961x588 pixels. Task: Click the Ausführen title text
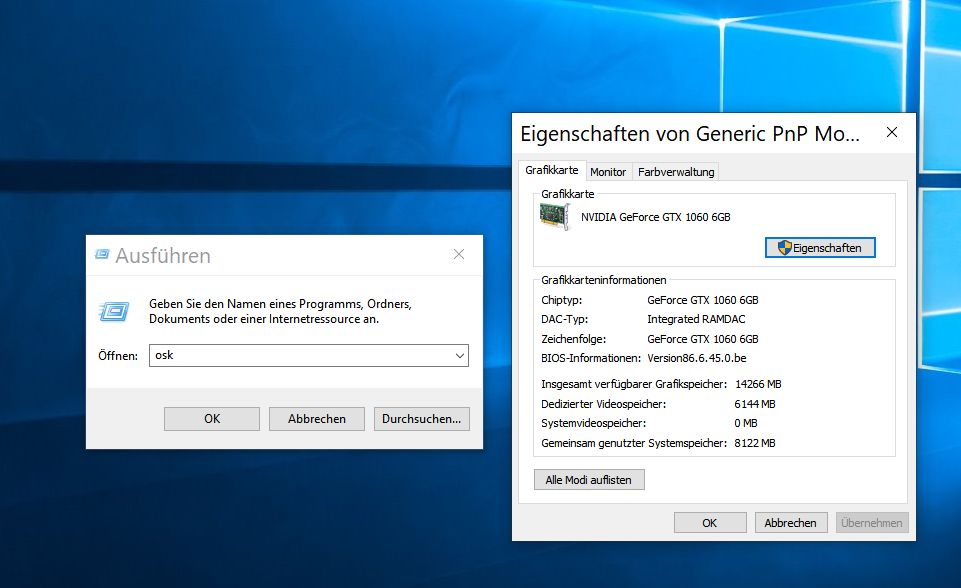163,256
